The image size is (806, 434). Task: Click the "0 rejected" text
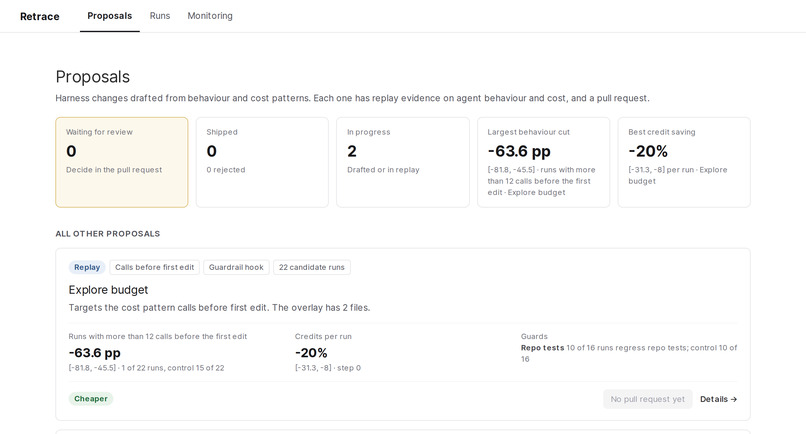point(226,170)
